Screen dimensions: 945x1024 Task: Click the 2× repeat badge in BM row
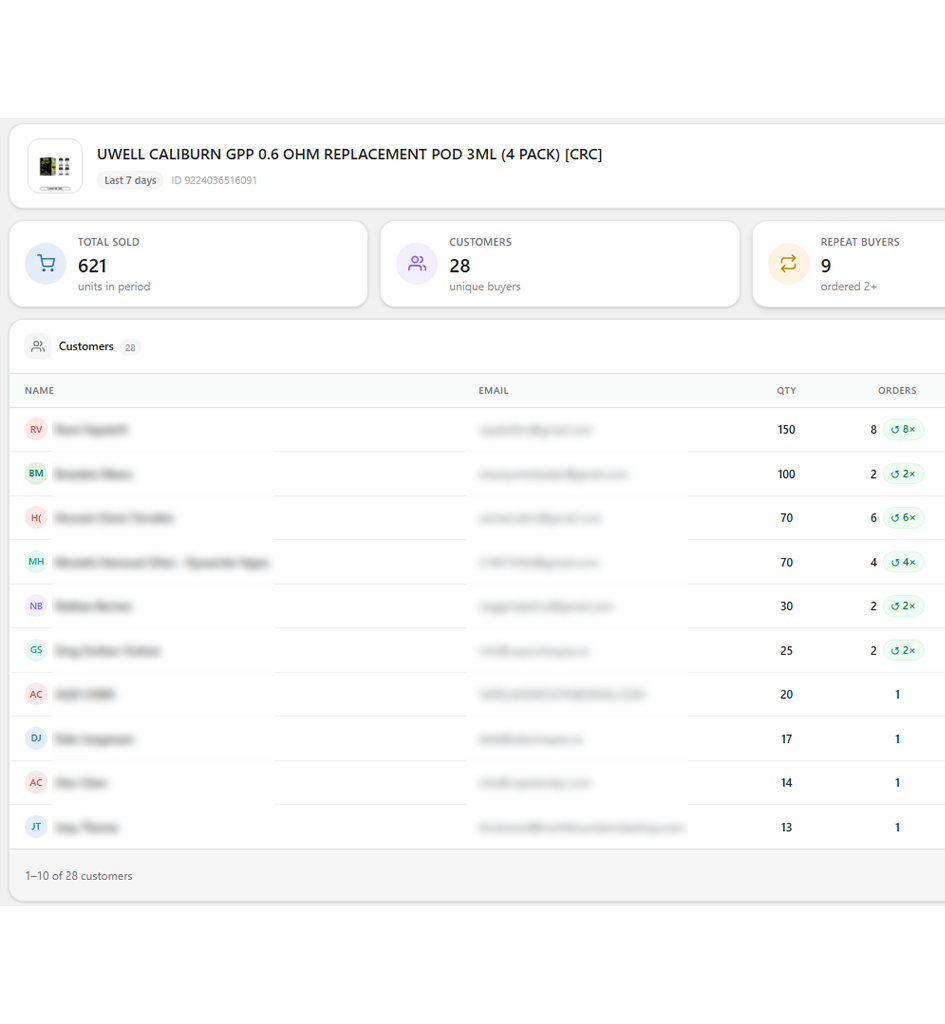[903, 473]
